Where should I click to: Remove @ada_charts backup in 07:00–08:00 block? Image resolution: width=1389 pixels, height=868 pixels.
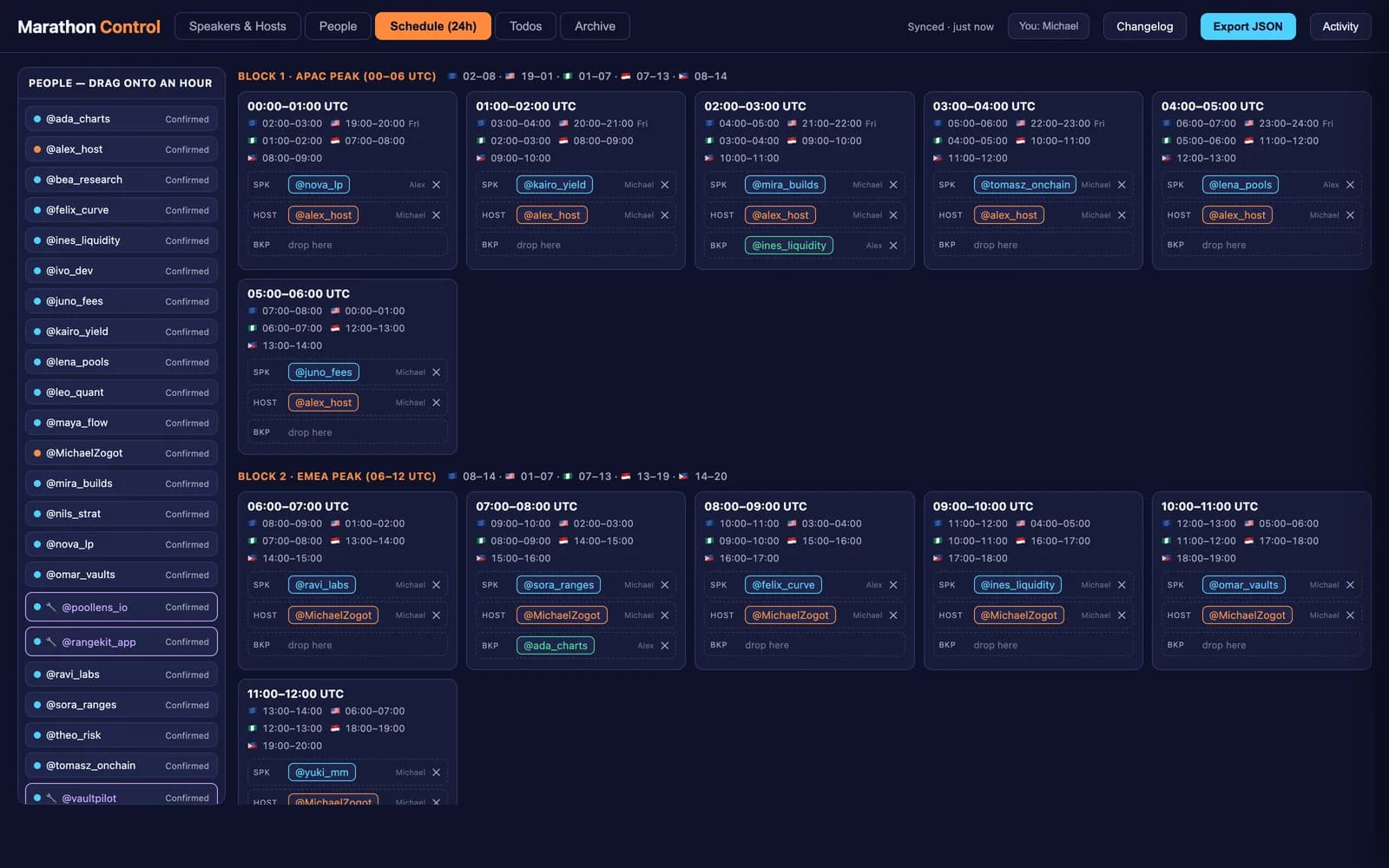(x=665, y=646)
